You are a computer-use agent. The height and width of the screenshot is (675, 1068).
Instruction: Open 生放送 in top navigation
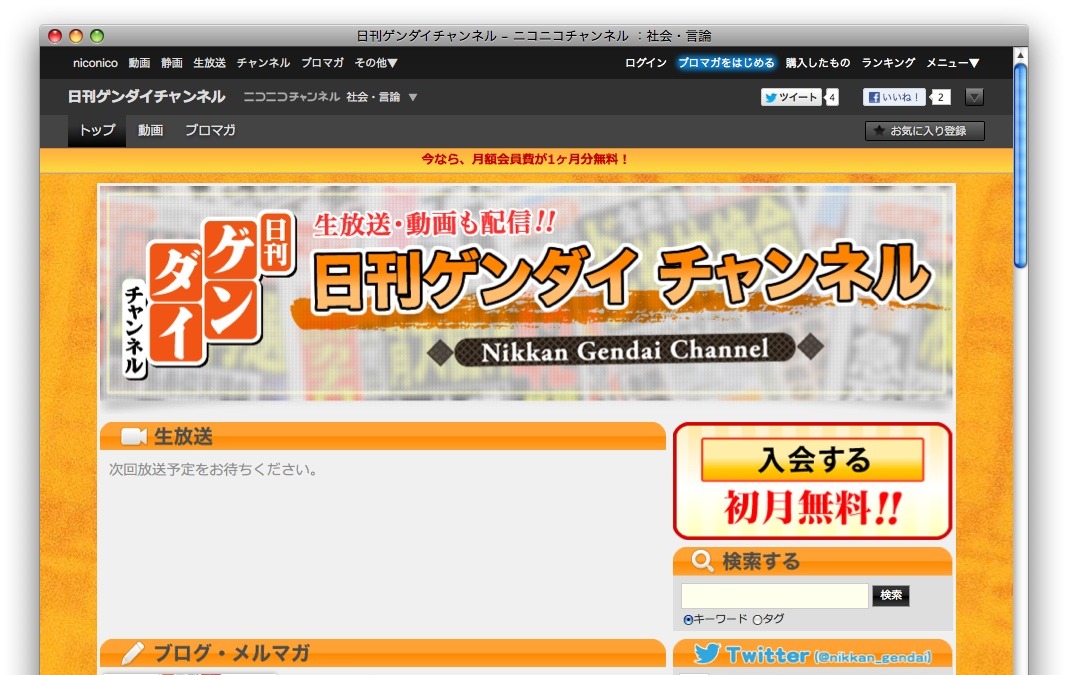(x=209, y=63)
